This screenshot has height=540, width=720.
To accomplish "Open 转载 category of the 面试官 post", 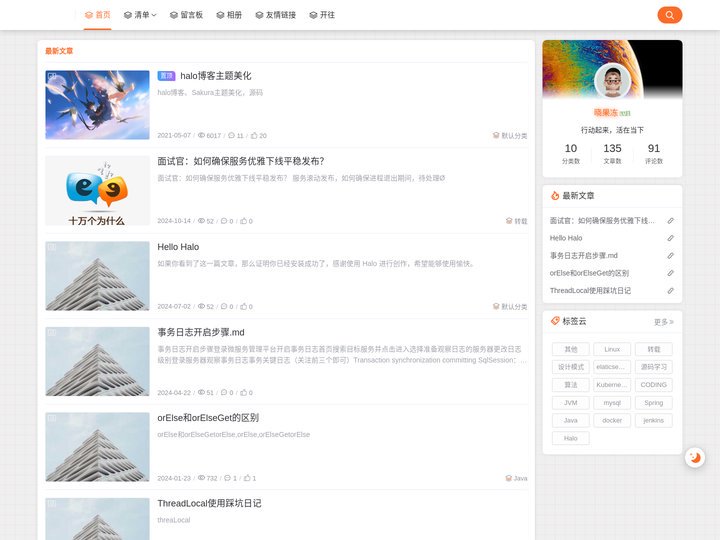I will coord(516,221).
